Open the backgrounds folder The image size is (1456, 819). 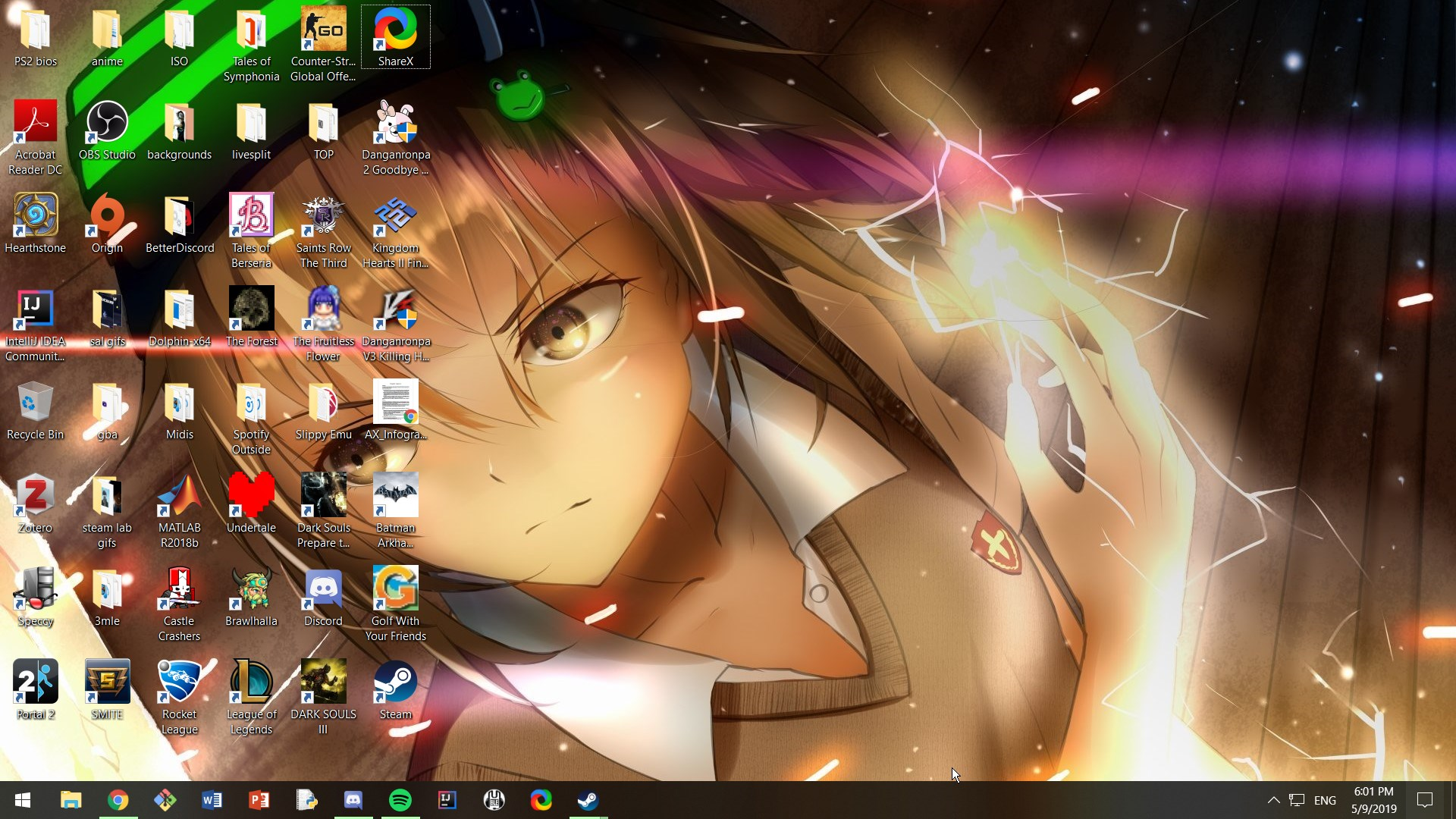point(179,131)
